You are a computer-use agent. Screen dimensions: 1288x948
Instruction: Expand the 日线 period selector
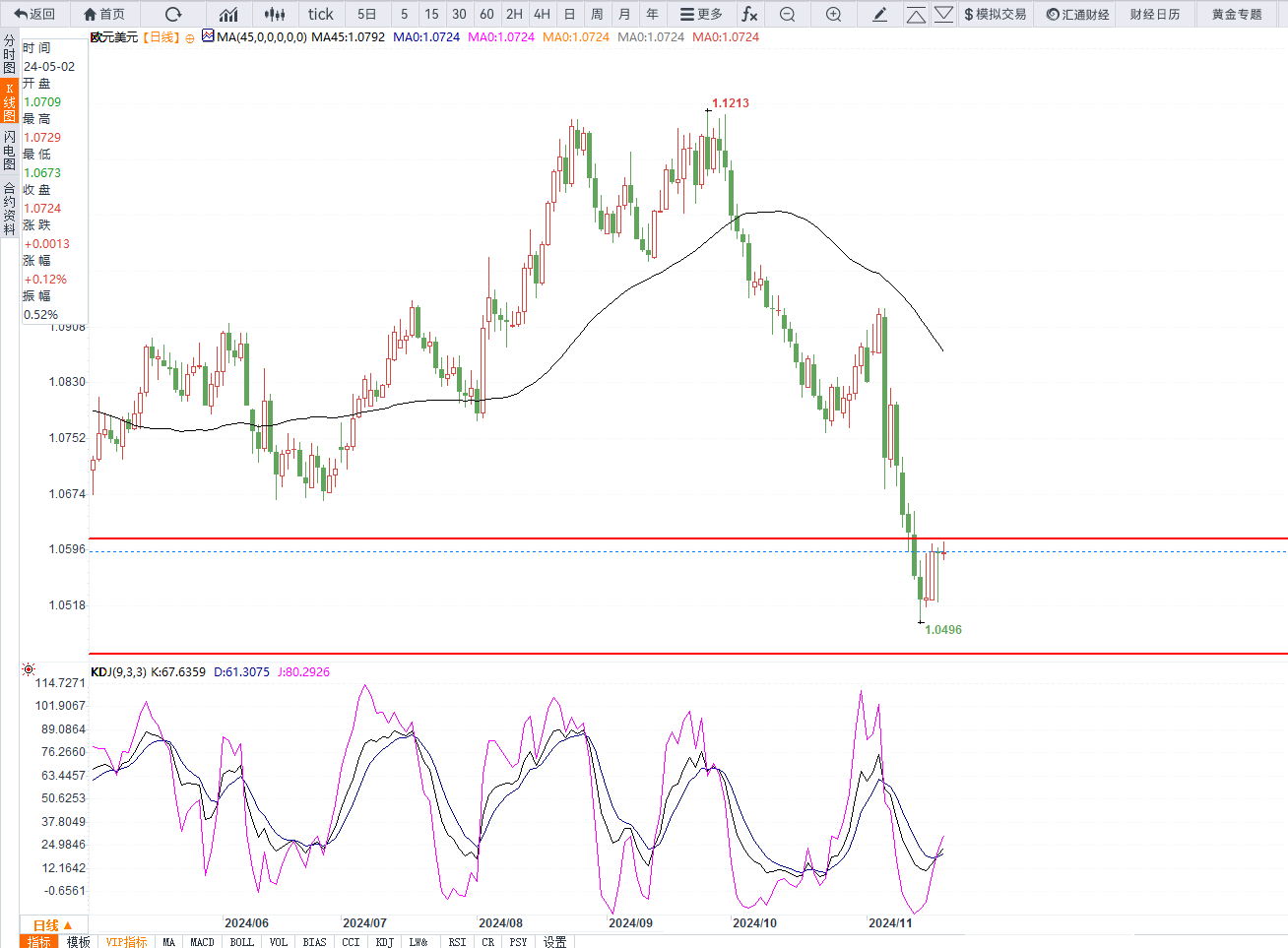coord(52,925)
